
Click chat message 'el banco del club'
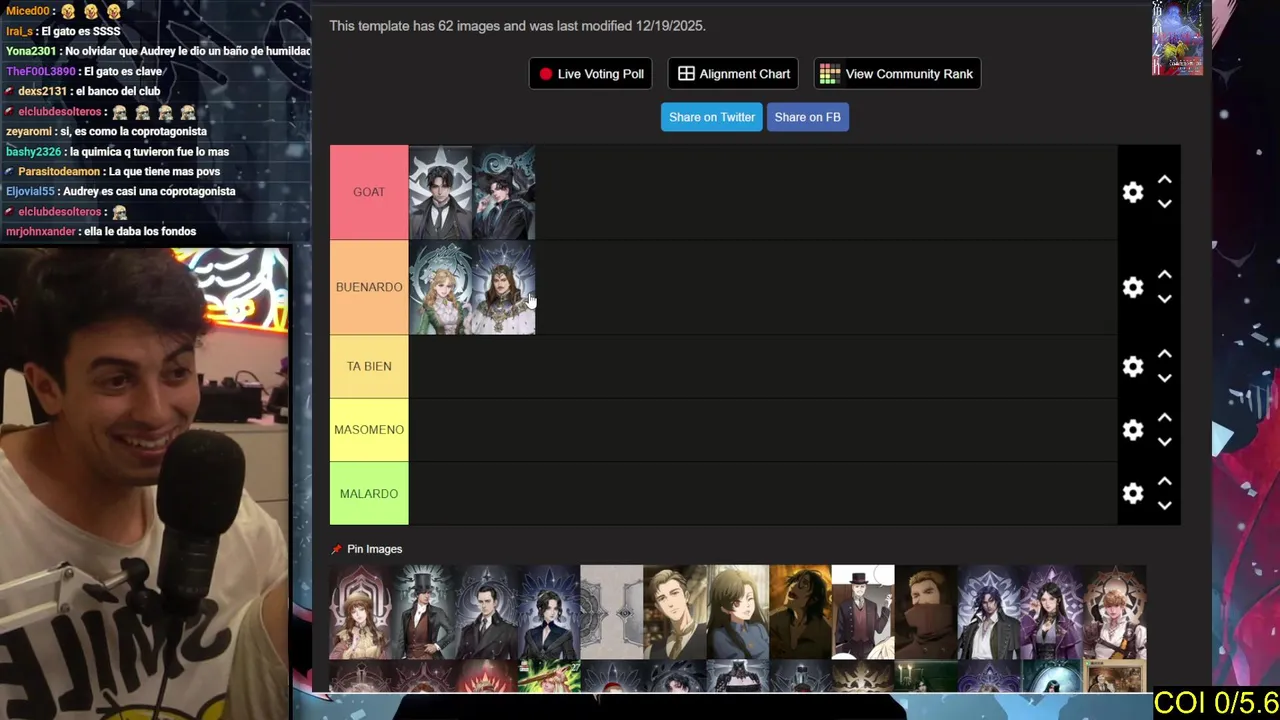(x=117, y=91)
